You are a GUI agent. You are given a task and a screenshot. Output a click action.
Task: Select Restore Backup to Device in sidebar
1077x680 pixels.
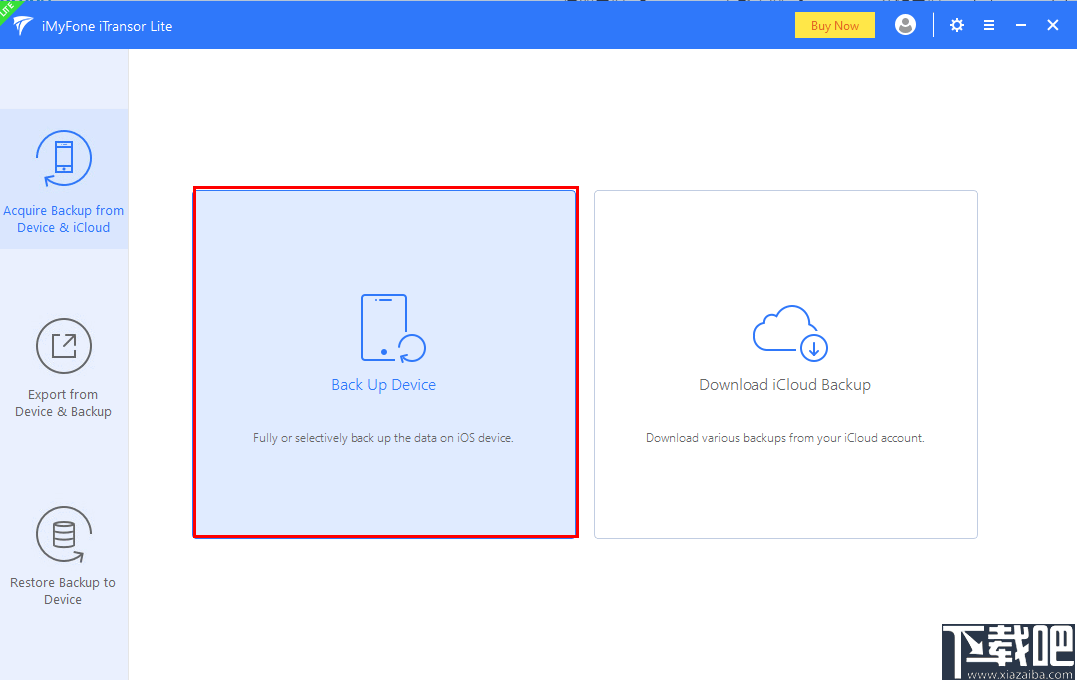[x=63, y=533]
